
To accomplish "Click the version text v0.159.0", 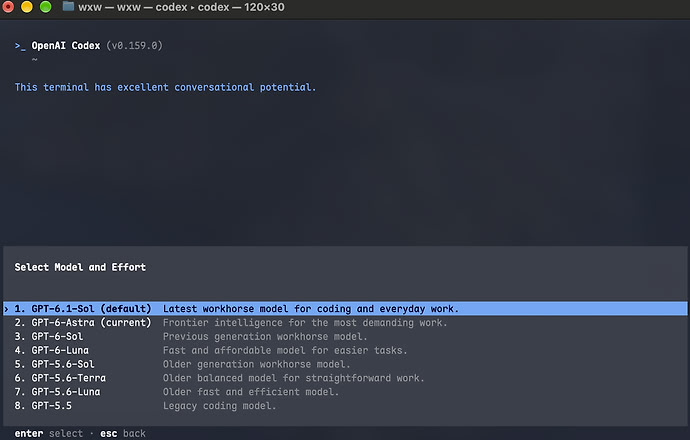I will (134, 46).
